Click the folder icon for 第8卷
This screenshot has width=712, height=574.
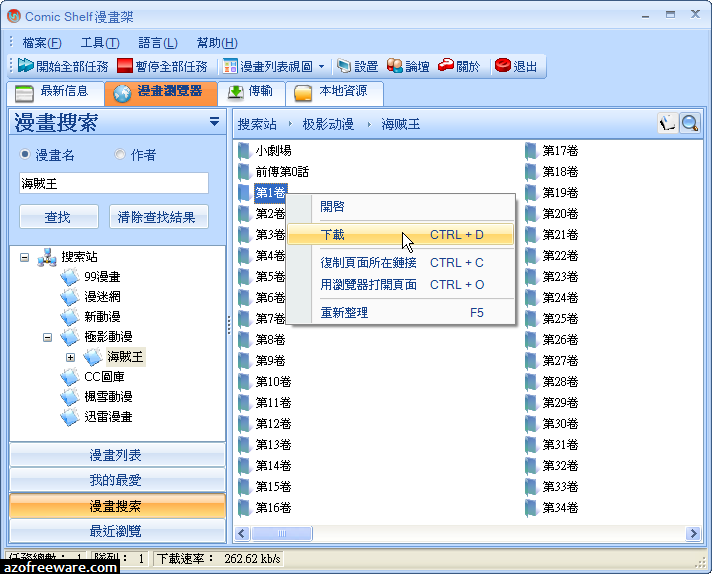click(245, 340)
